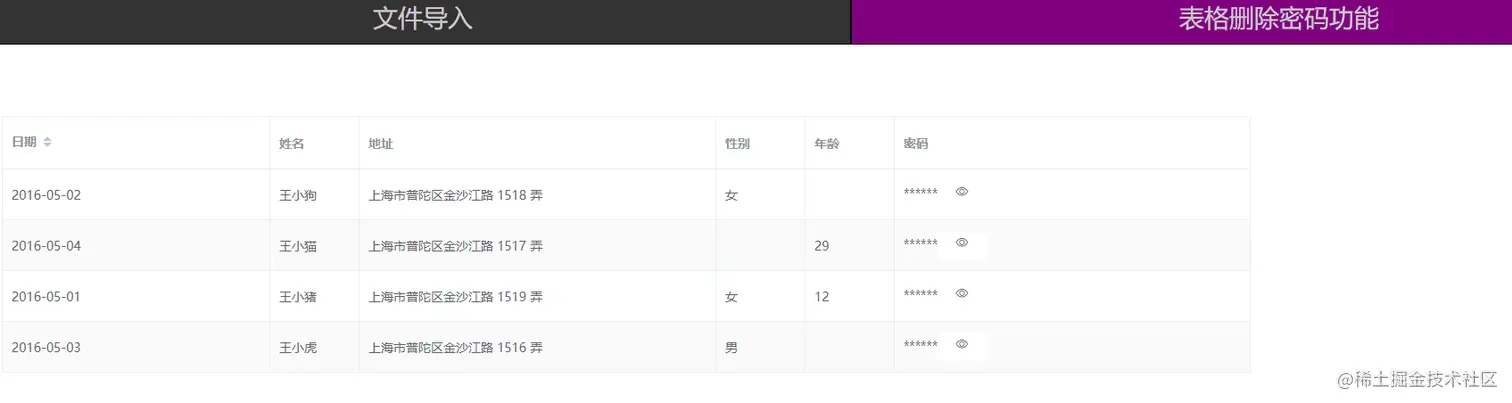
Task: Reveal password in 王小猫 row
Action: pyautogui.click(x=962, y=242)
